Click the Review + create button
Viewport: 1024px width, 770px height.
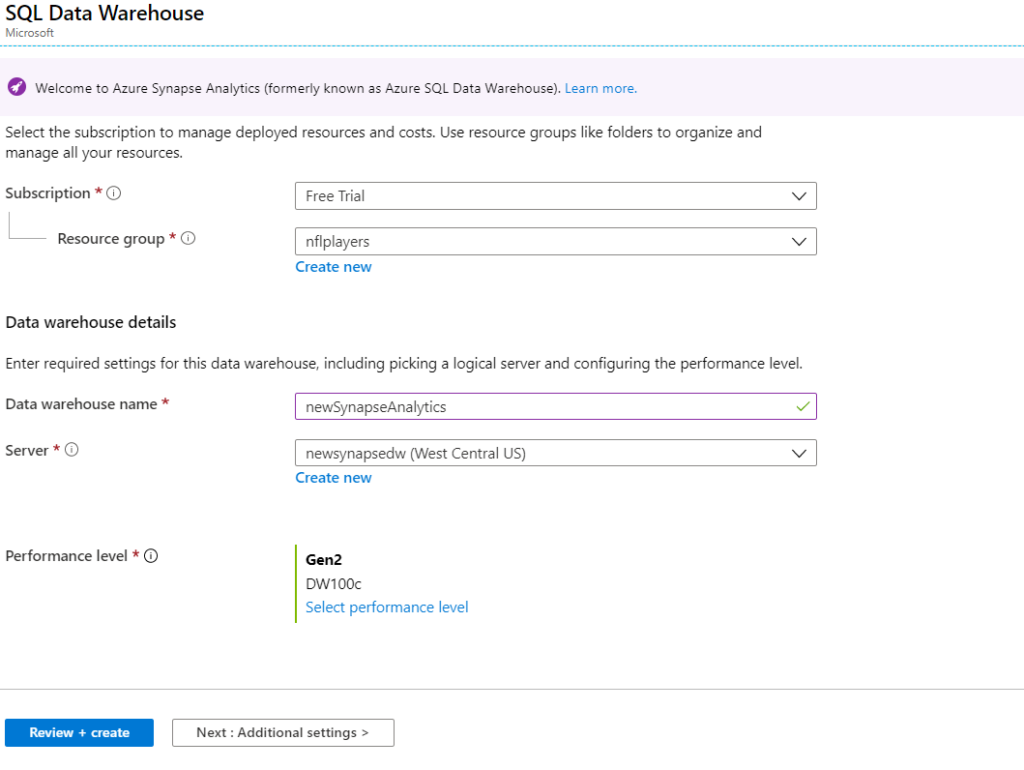(79, 733)
